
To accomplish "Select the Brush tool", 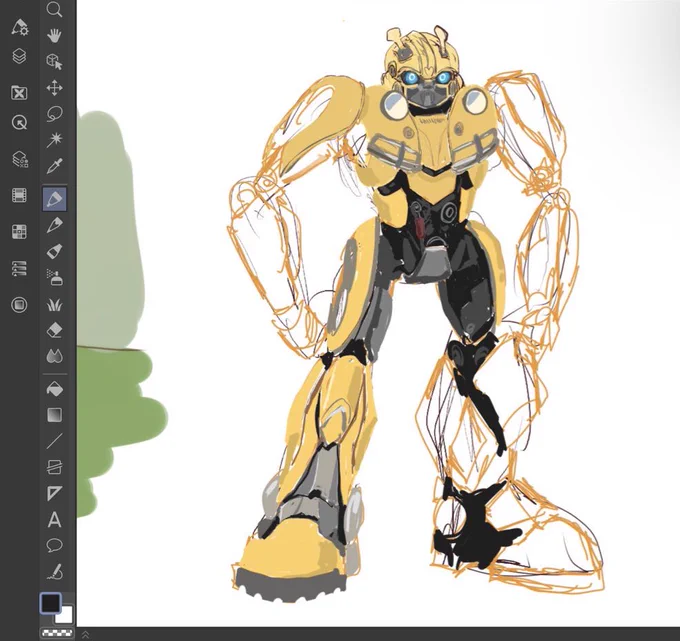I will click(54, 251).
